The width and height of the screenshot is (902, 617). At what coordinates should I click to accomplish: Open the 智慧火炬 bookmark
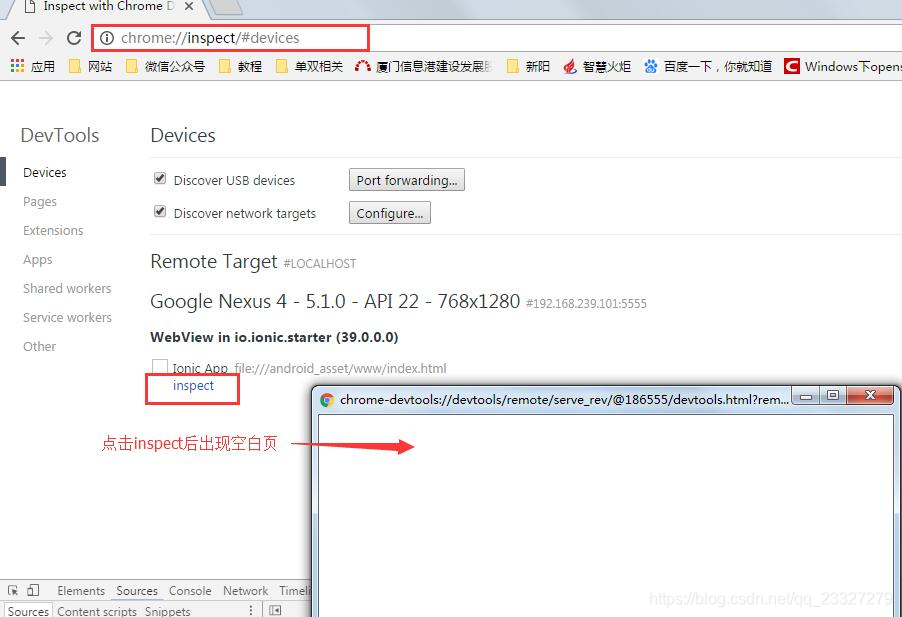tap(597, 66)
